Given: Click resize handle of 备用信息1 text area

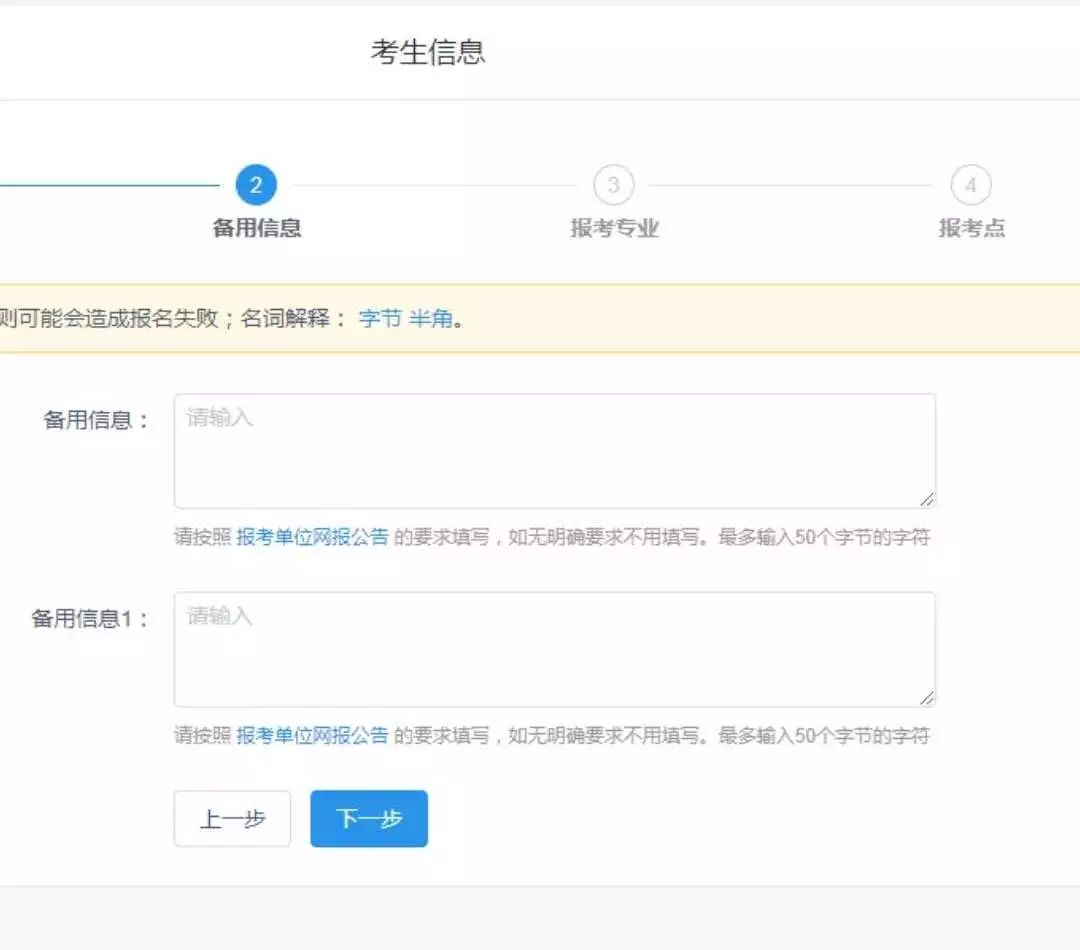Looking at the screenshot, I should (927, 698).
